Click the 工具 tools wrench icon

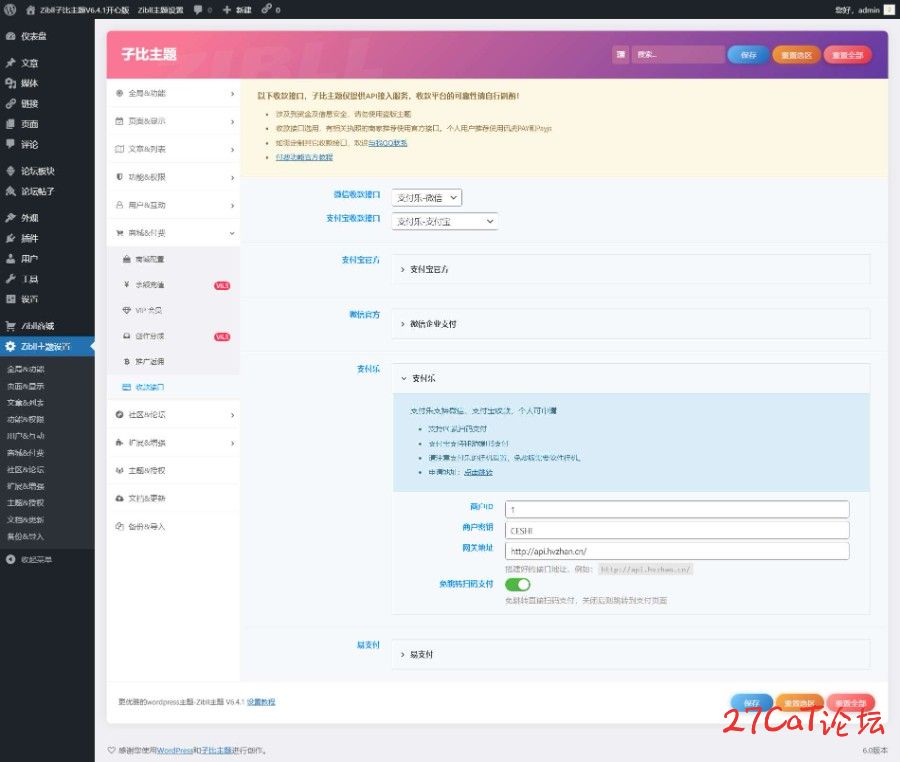(10, 279)
